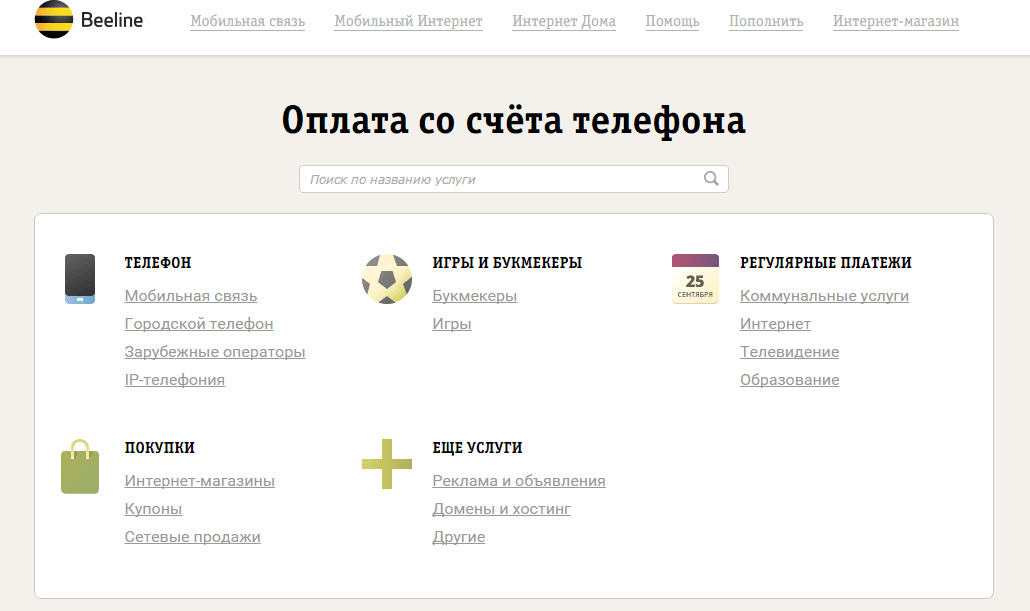The image size is (1030, 611).
Task: Focus the service name search field
Action: point(500,179)
